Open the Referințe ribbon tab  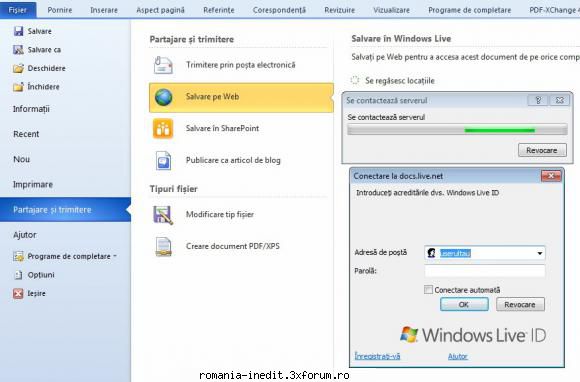pyautogui.click(x=219, y=10)
